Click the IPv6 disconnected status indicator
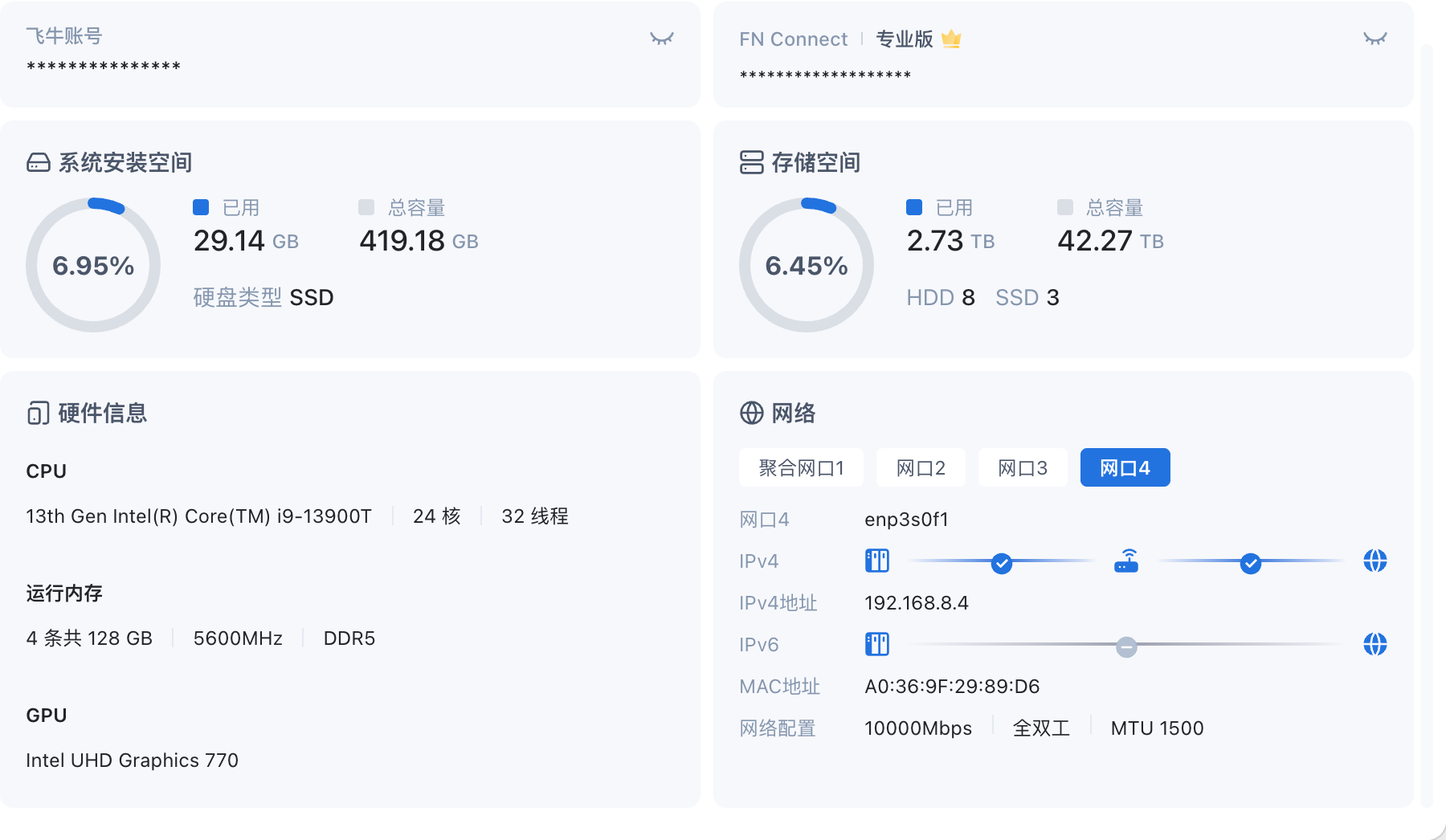The height and width of the screenshot is (840, 1446). (x=1126, y=646)
